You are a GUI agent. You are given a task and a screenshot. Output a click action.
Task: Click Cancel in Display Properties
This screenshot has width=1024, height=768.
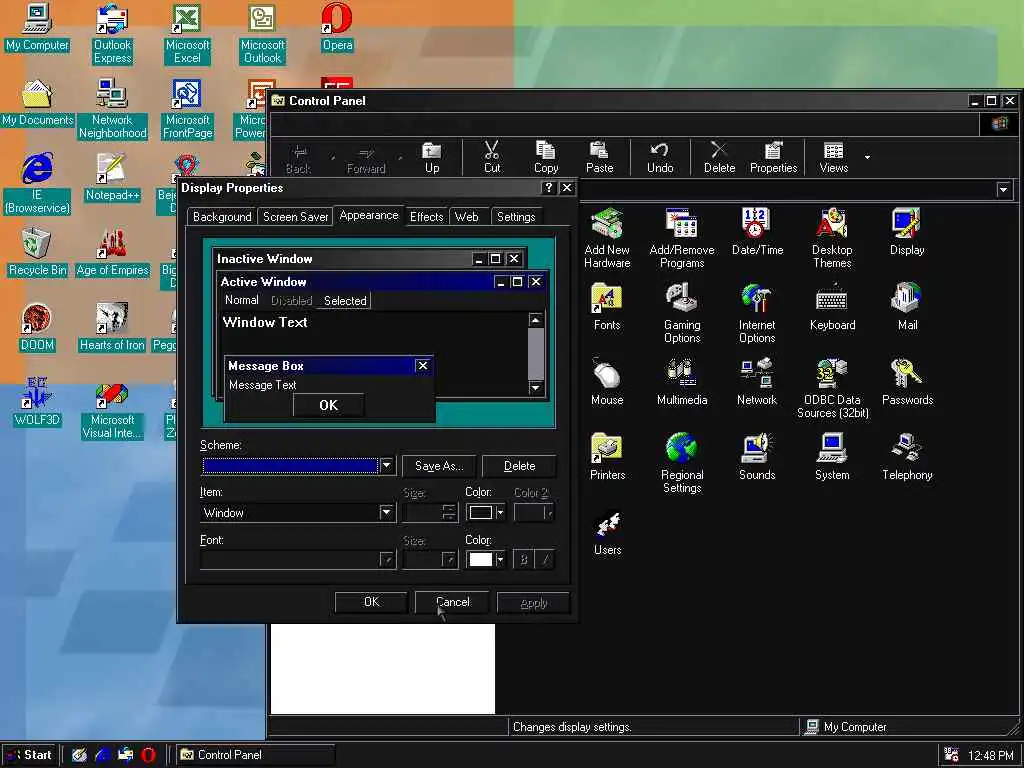click(x=453, y=602)
